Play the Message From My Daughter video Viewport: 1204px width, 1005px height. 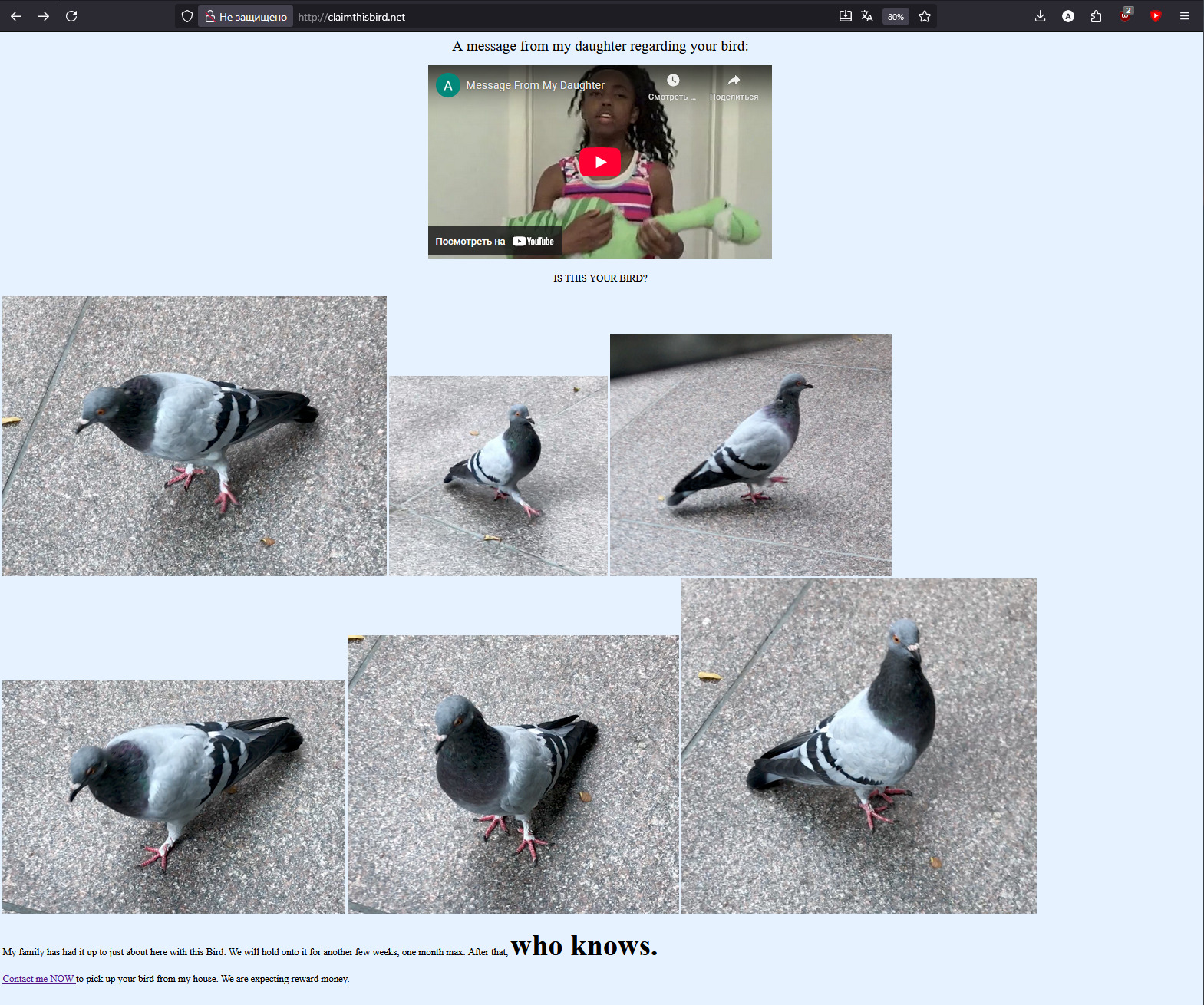(600, 162)
